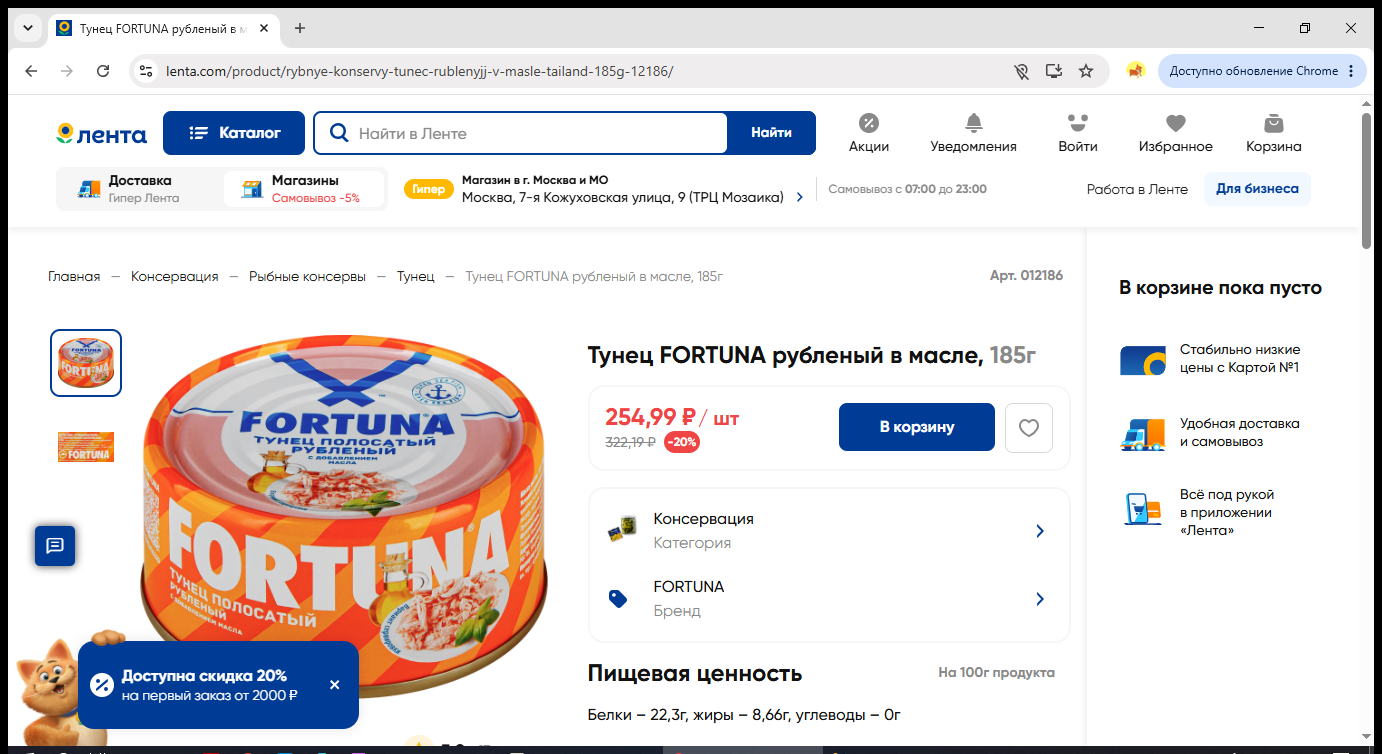Select Магазины Самовывоз option
Viewport: 1382px width, 754px height.
click(x=304, y=189)
